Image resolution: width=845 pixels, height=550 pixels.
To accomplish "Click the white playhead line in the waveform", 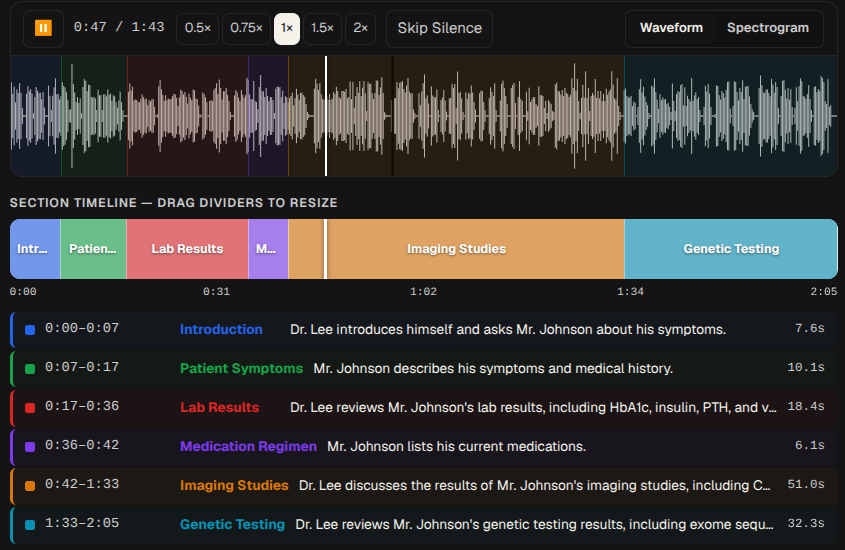I will point(325,116).
